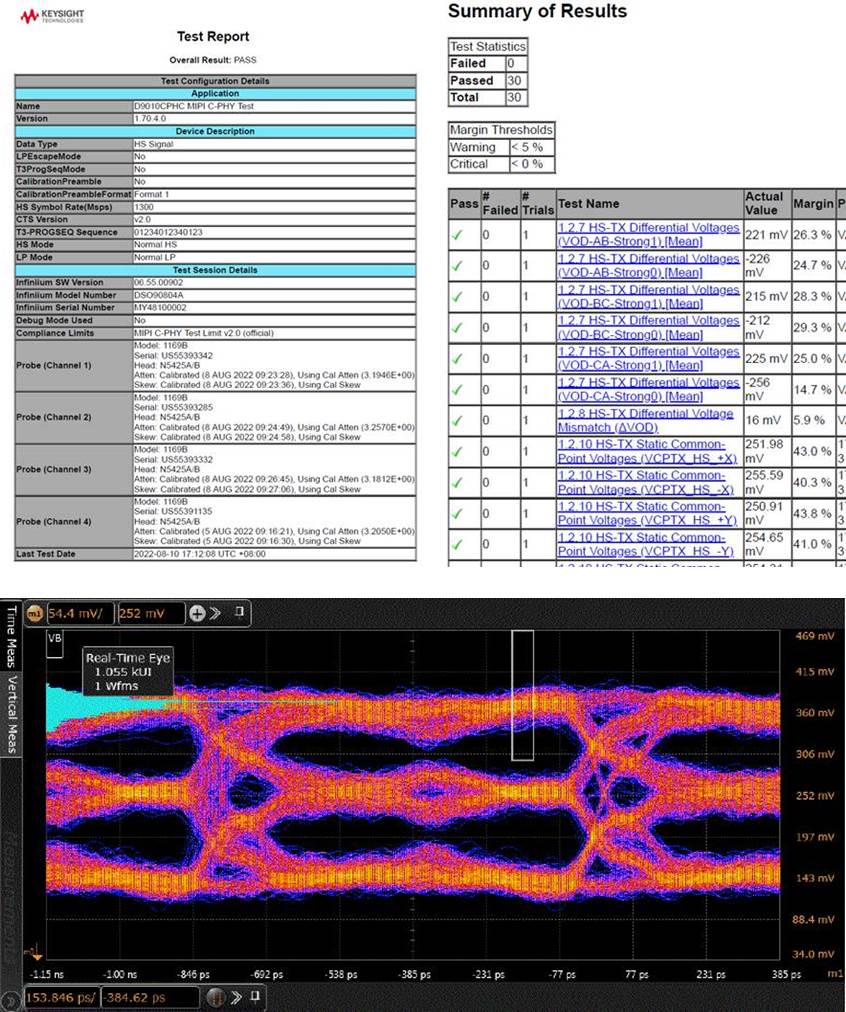Click the pin icon in horizontal toolbar
846x1012 pixels.
pyautogui.click(x=256, y=996)
